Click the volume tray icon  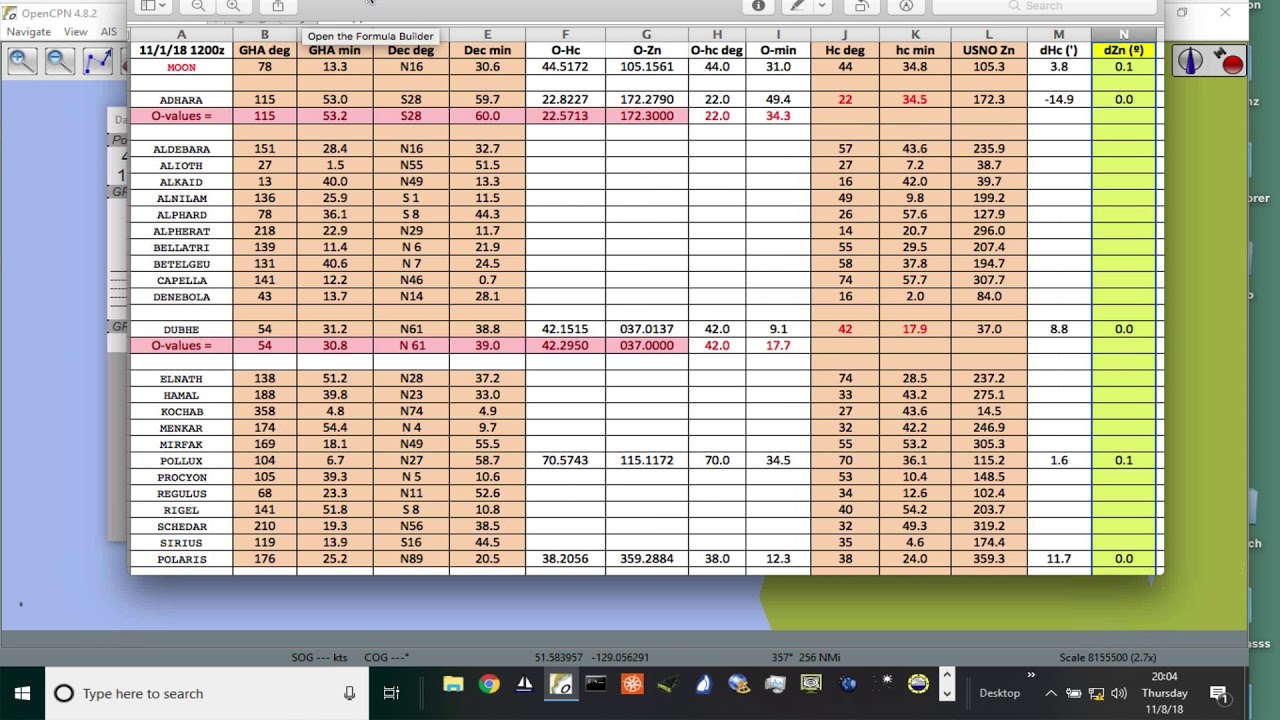1119,693
